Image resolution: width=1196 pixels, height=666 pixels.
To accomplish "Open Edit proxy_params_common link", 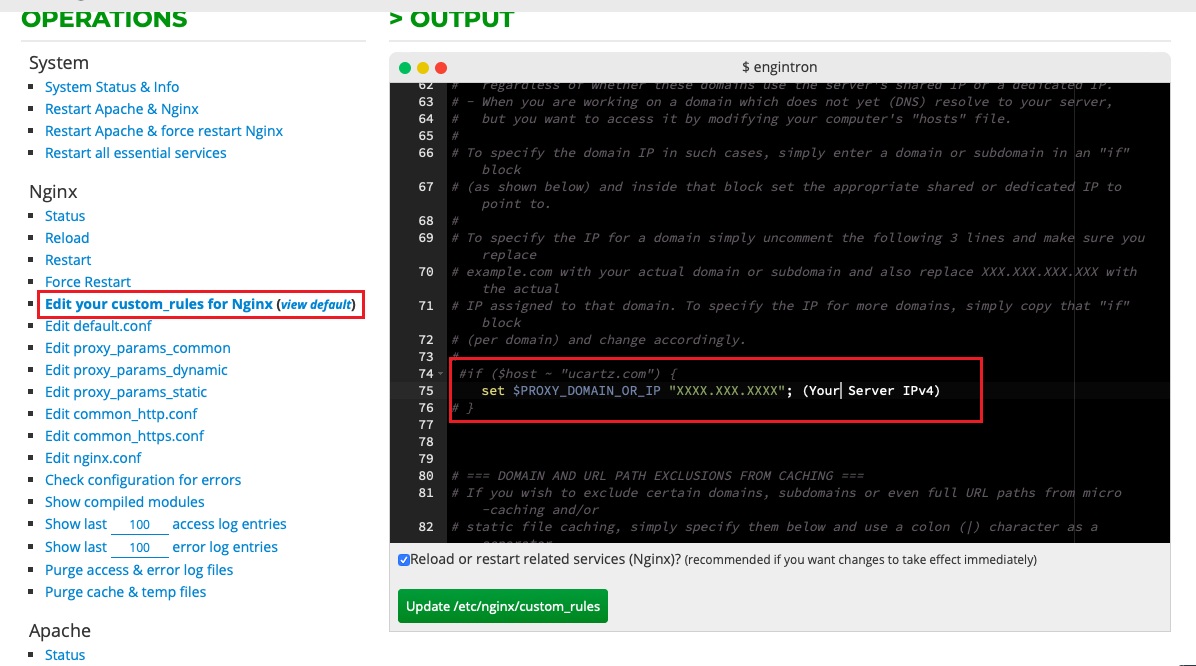I will pos(137,348).
